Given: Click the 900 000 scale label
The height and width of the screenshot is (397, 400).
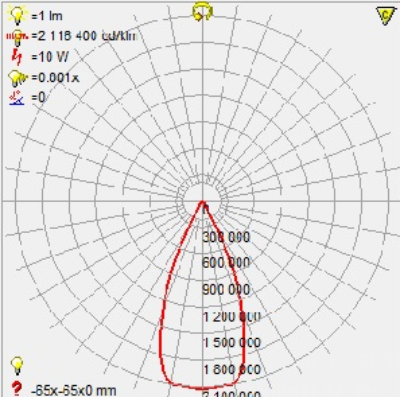Looking at the screenshot, I should (226, 289).
